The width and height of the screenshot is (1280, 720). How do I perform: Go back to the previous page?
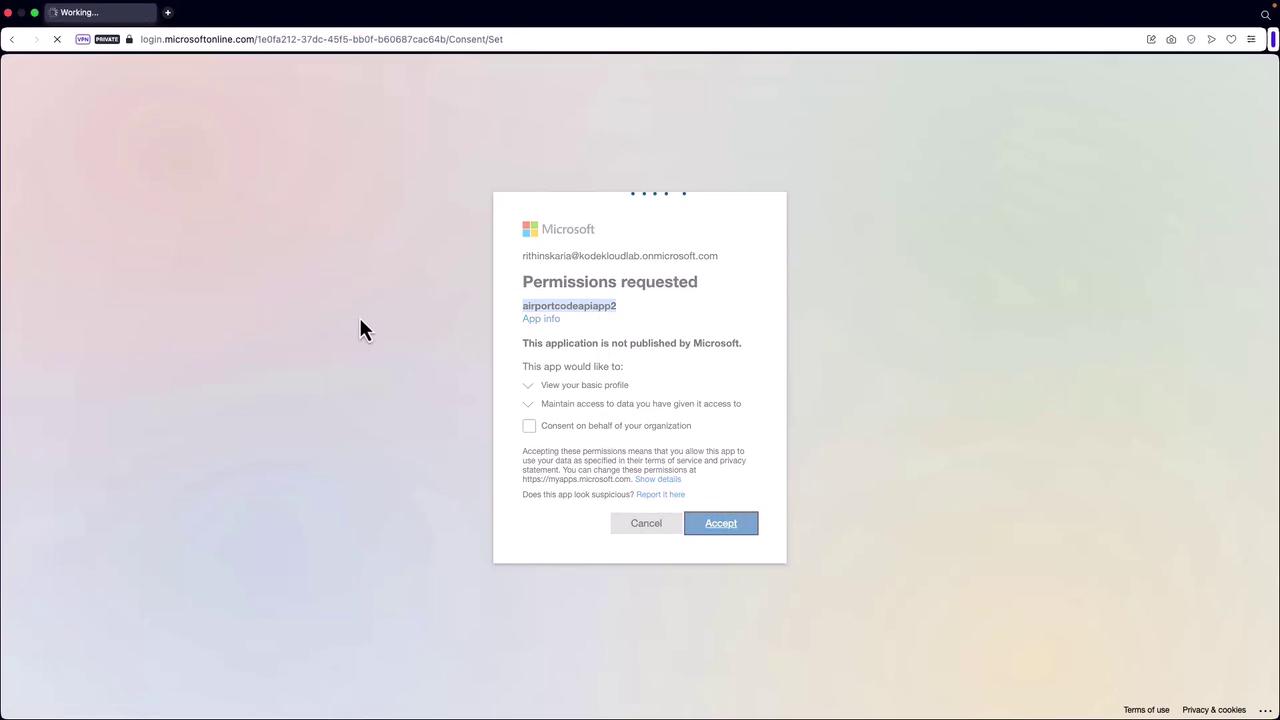[12, 39]
